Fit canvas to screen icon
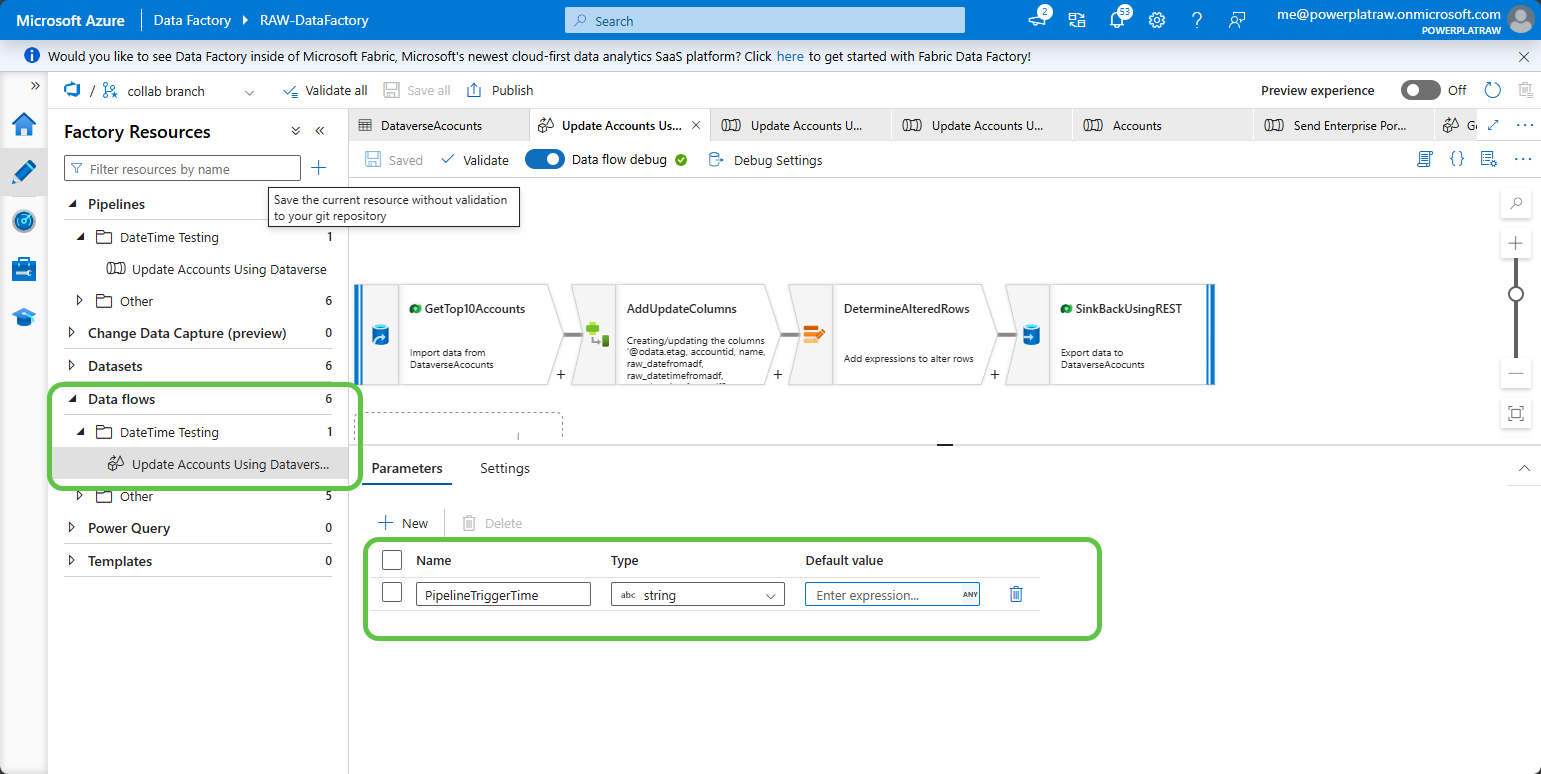 point(1516,413)
